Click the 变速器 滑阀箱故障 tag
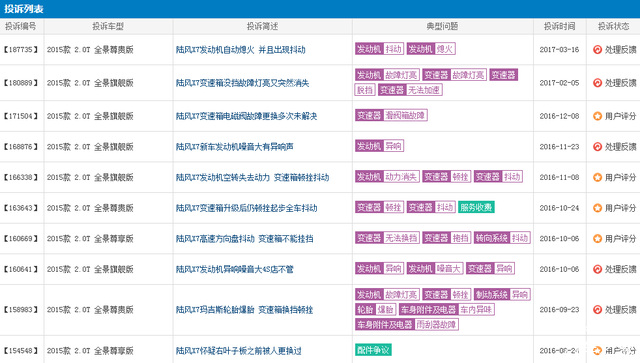The height and width of the screenshot is (363, 640). point(391,116)
